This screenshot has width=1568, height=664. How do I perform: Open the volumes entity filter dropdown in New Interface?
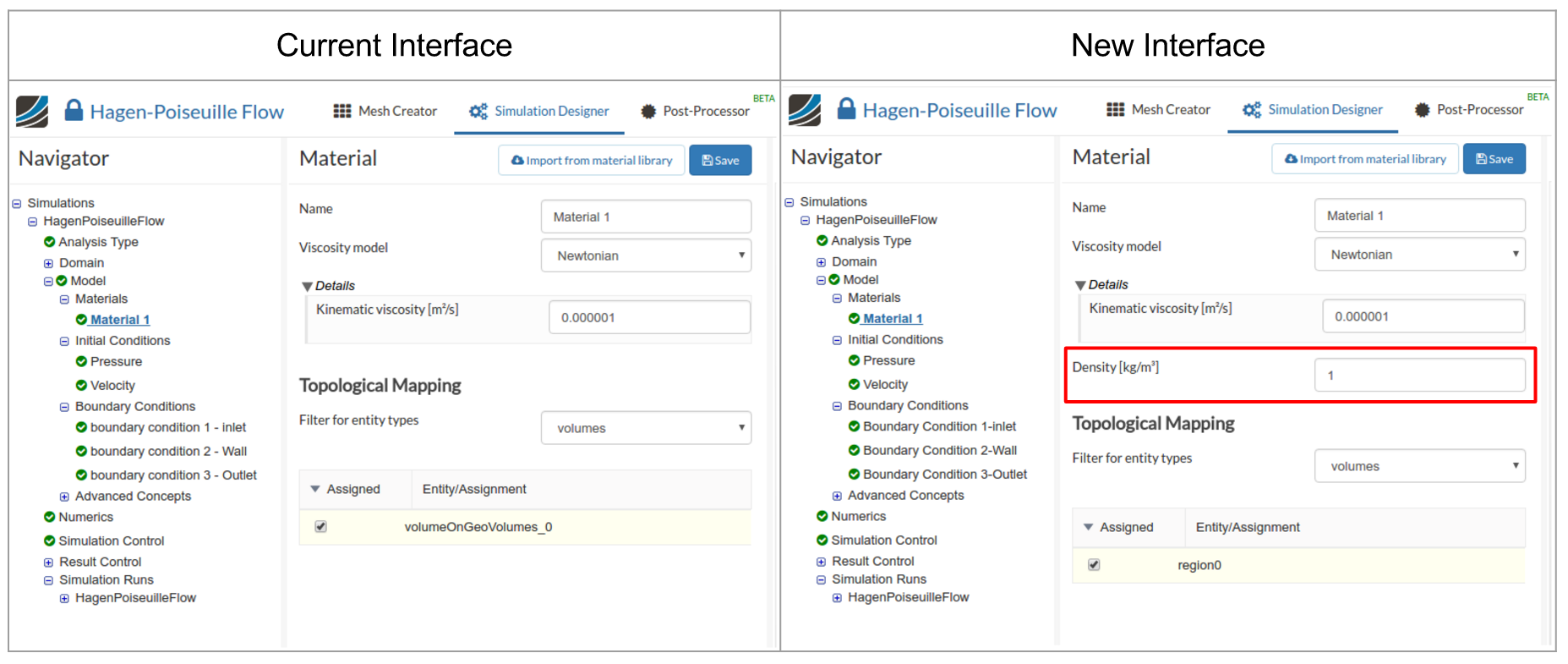click(x=1419, y=466)
